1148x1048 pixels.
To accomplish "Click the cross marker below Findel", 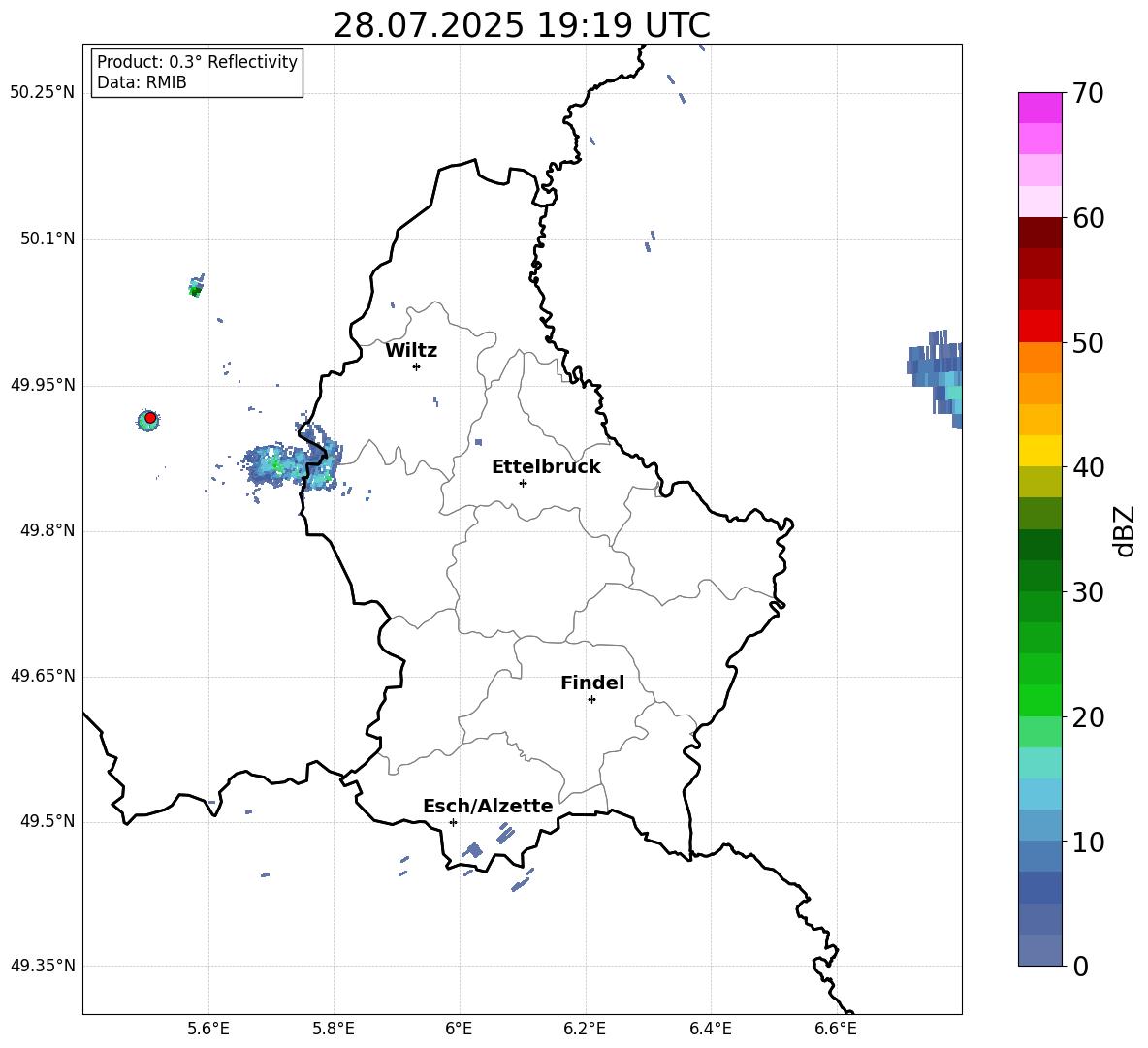I will tap(591, 700).
